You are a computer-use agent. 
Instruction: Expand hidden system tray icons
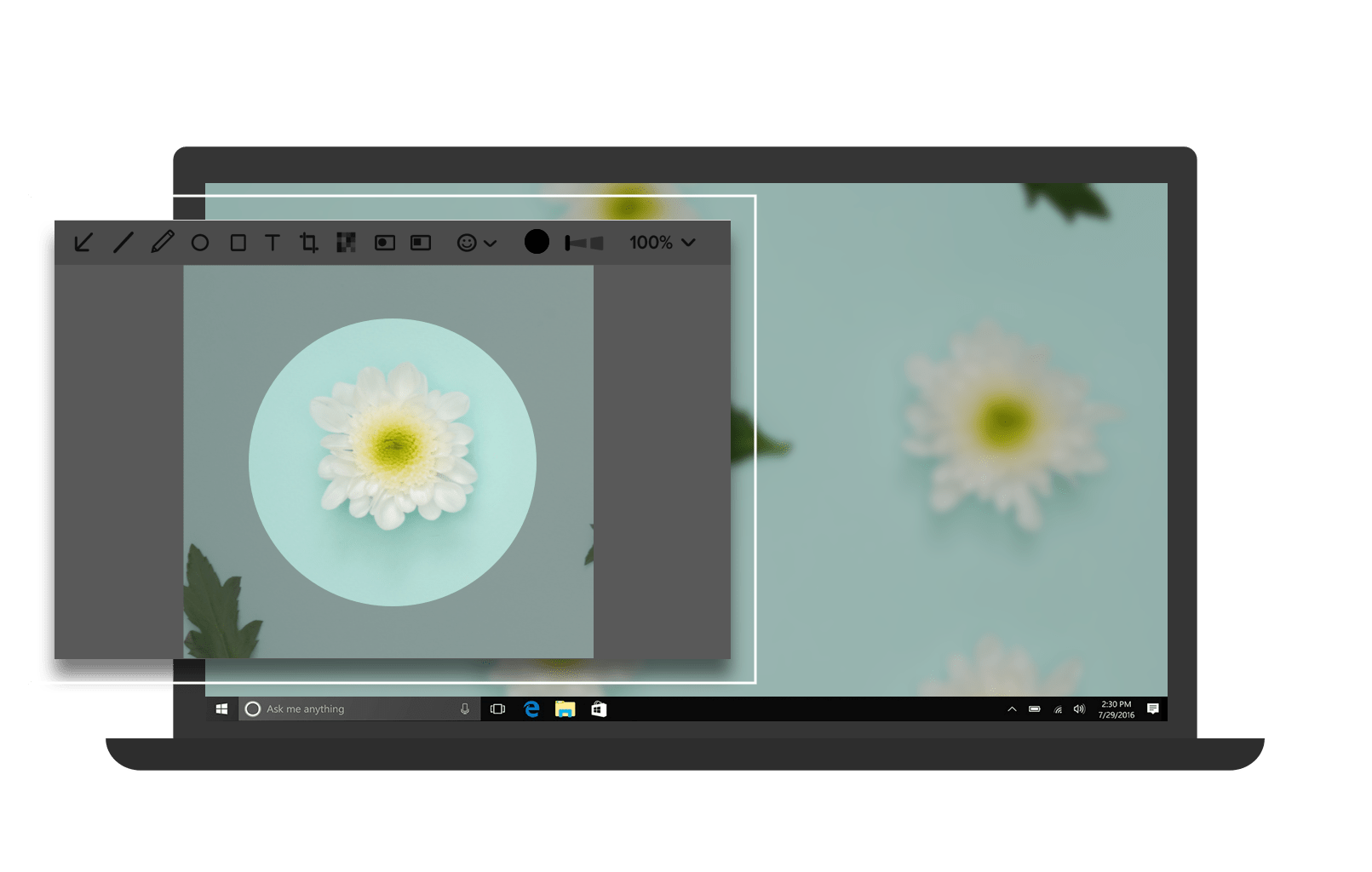coord(1012,708)
